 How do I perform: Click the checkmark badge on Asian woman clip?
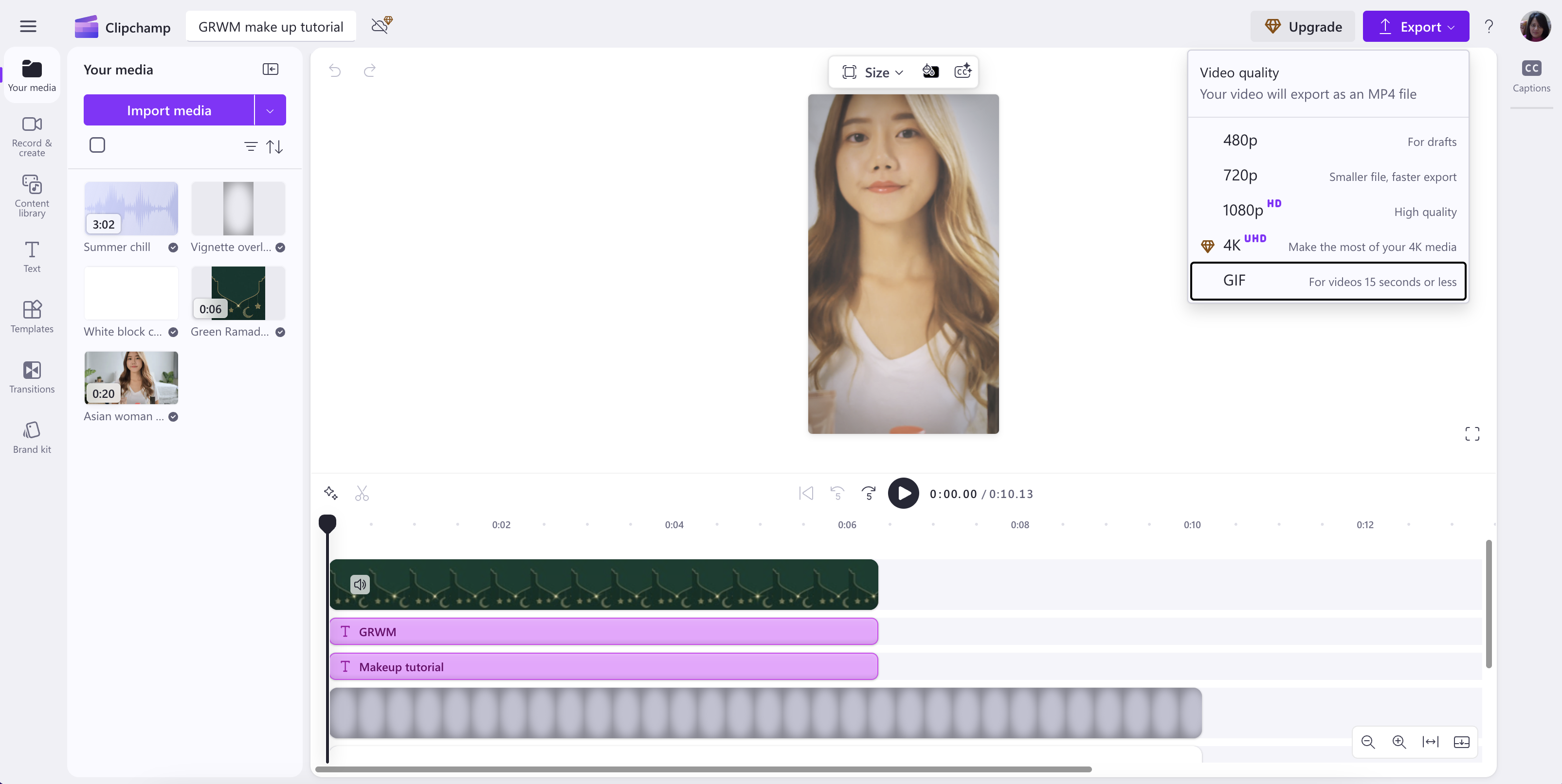tap(173, 417)
